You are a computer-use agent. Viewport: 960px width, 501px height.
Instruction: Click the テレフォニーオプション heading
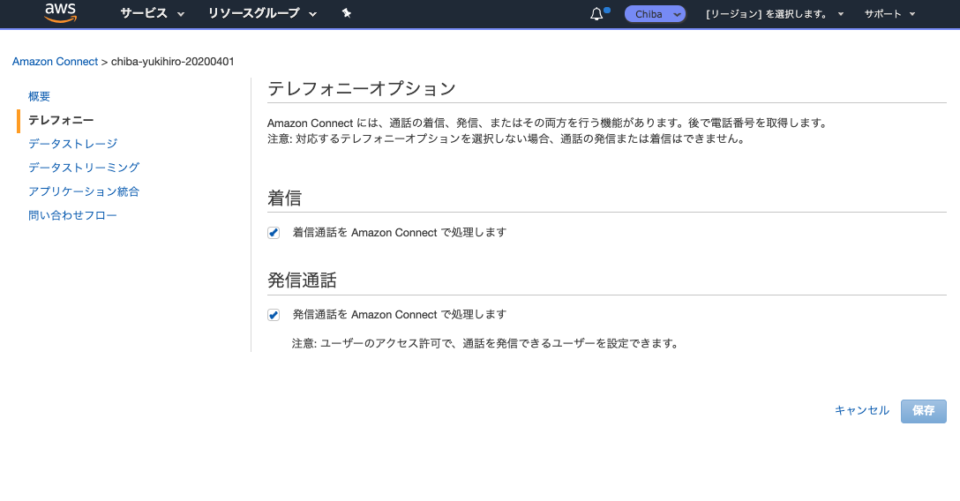point(362,89)
